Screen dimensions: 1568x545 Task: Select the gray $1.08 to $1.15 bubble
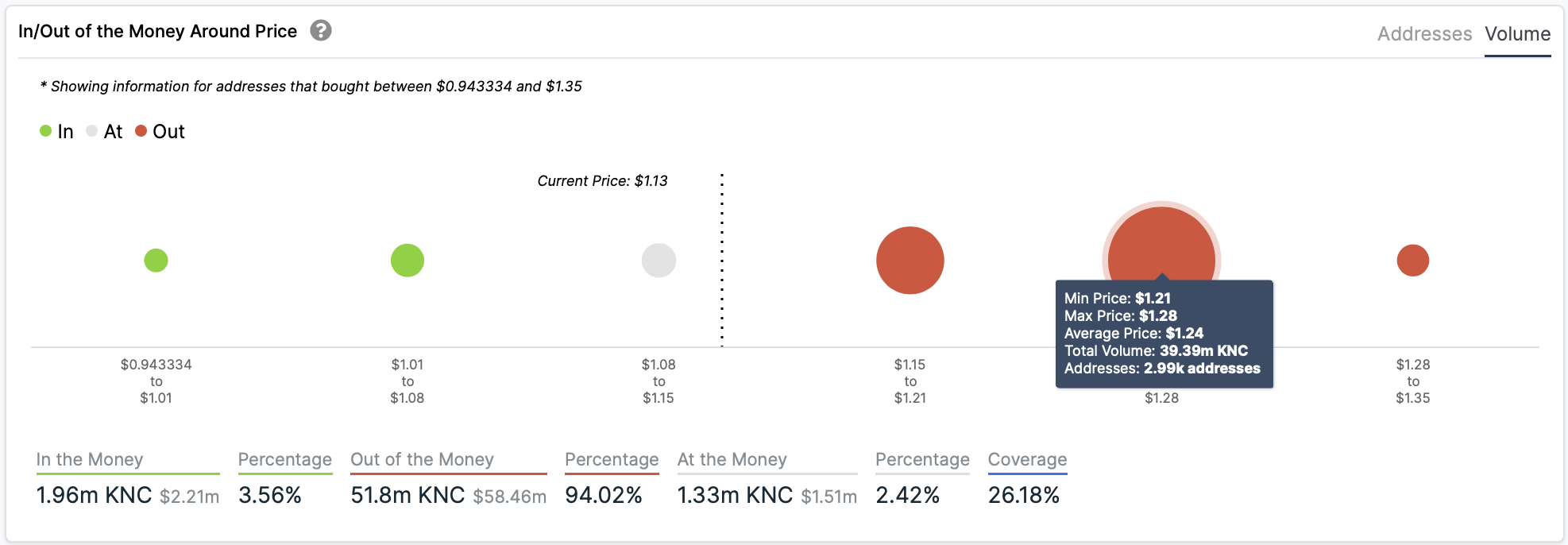[x=658, y=261]
